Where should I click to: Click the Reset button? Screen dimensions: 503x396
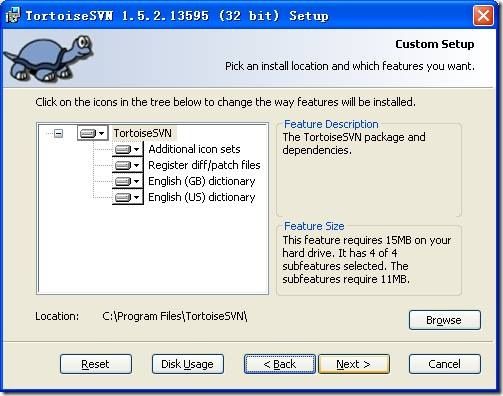coord(96,364)
